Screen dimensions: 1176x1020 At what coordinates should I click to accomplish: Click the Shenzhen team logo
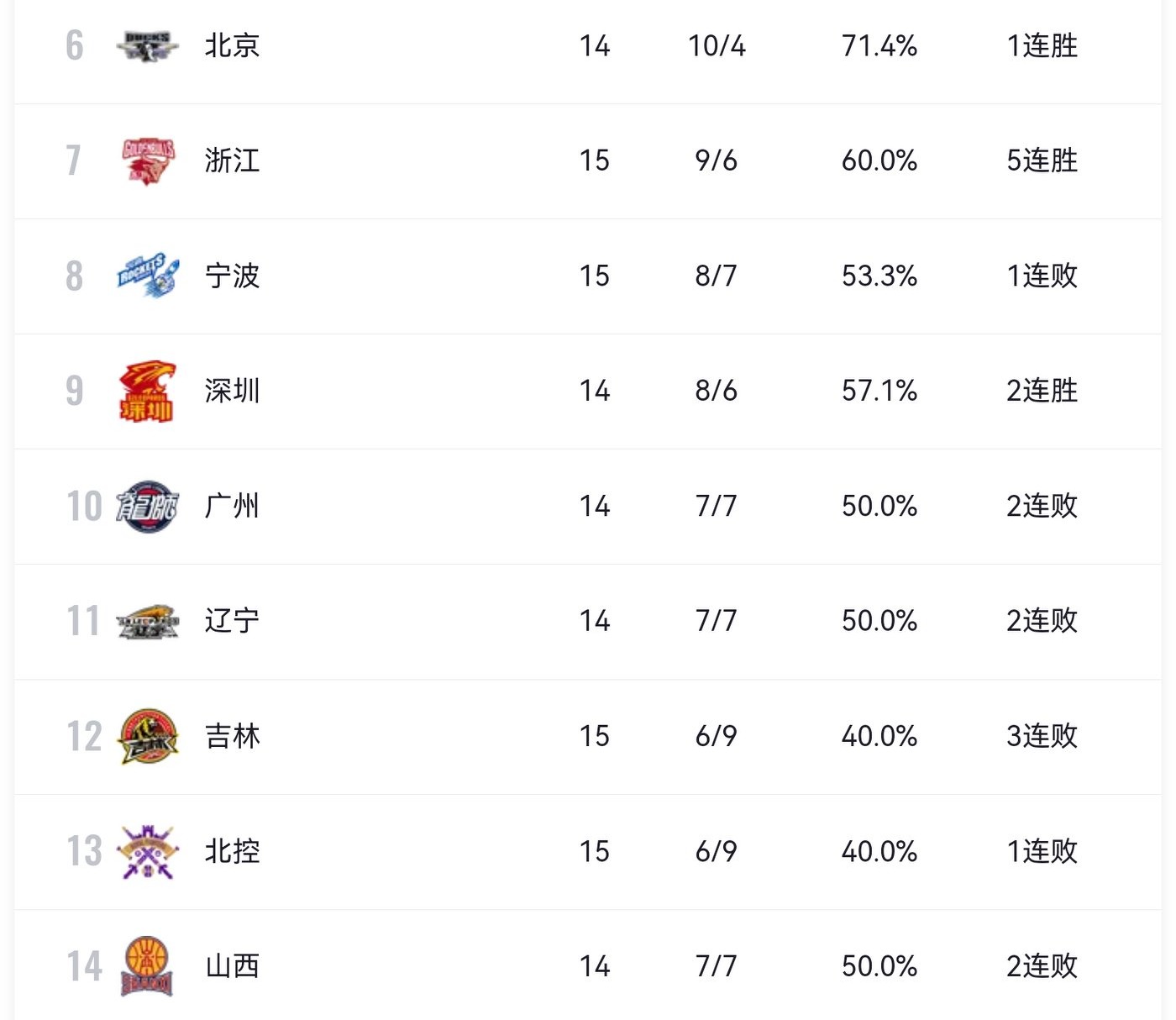148,391
